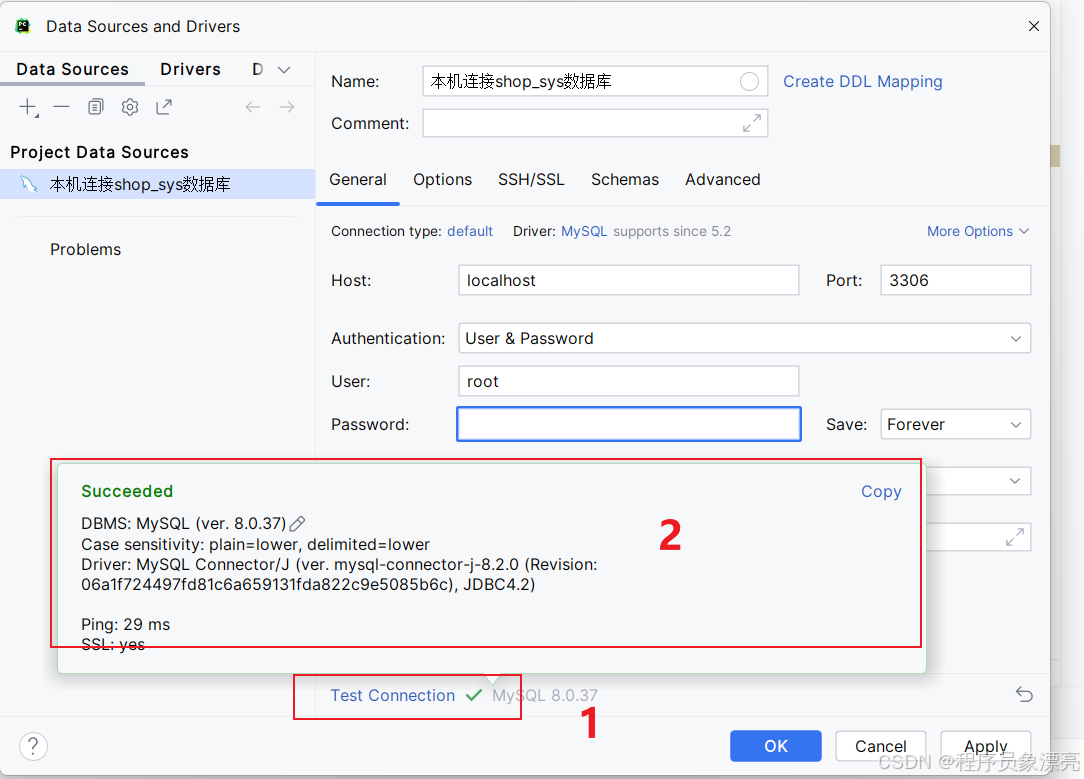Click the truncated D tab
This screenshot has height=779, width=1084.
point(257,69)
